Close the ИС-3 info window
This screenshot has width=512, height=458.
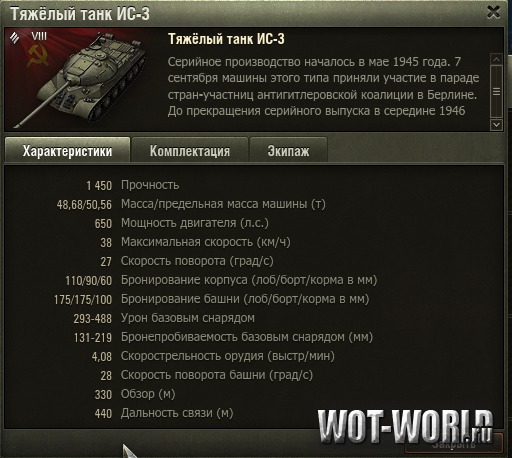[x=493, y=12]
